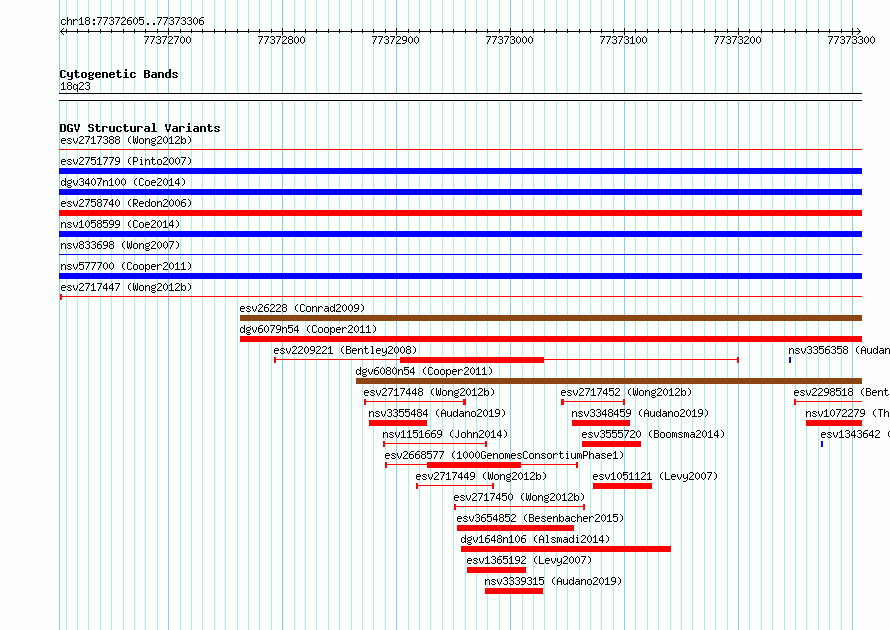Image resolution: width=890 pixels, height=630 pixels.
Task: Click the small blue mark under nsv3356358
Action: point(790,360)
